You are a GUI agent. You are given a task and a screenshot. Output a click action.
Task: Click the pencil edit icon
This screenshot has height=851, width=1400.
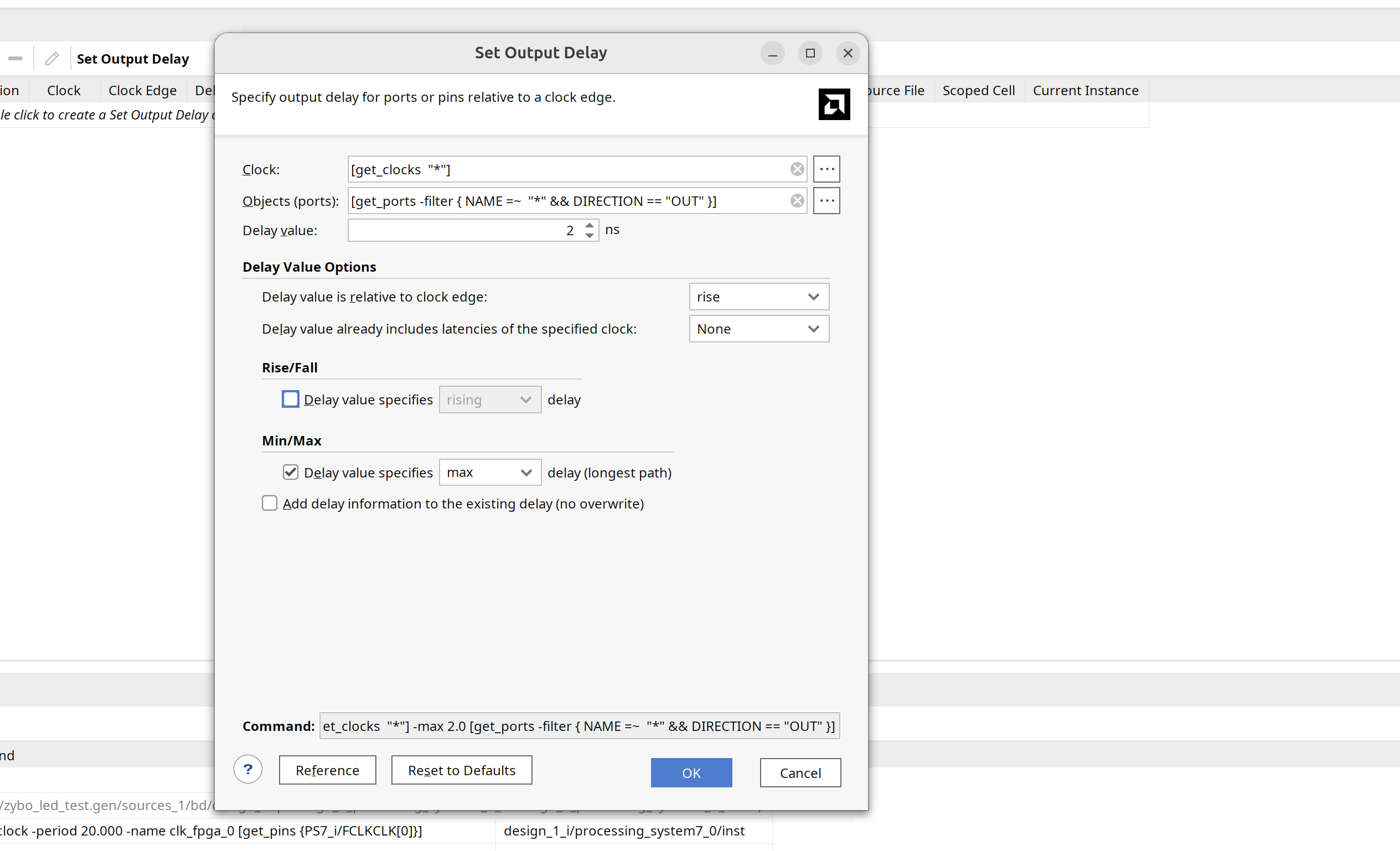point(52,59)
